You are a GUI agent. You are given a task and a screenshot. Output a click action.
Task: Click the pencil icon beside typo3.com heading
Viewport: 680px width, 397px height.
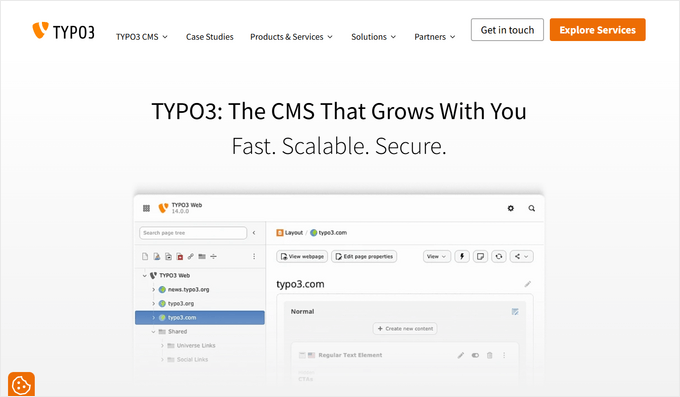[x=528, y=284]
